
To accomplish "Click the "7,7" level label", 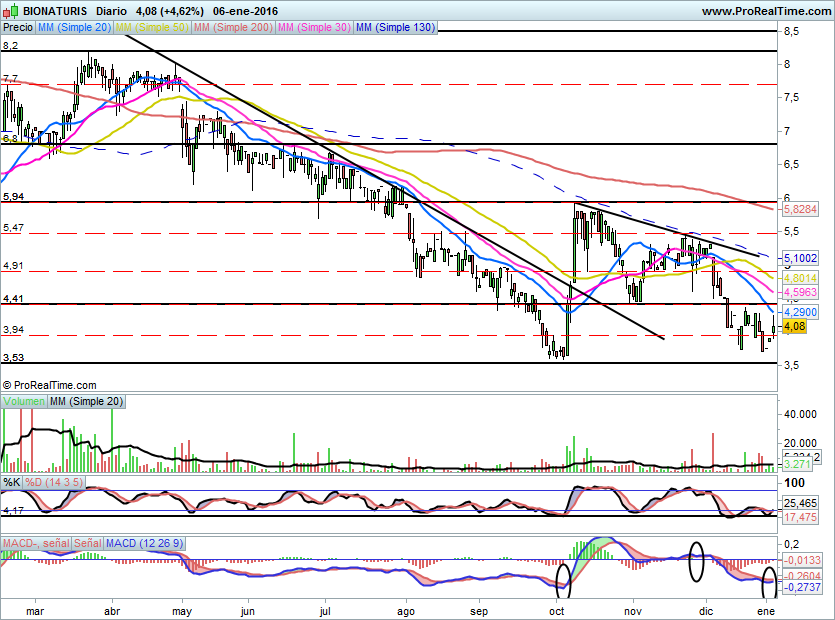I will (x=10, y=79).
